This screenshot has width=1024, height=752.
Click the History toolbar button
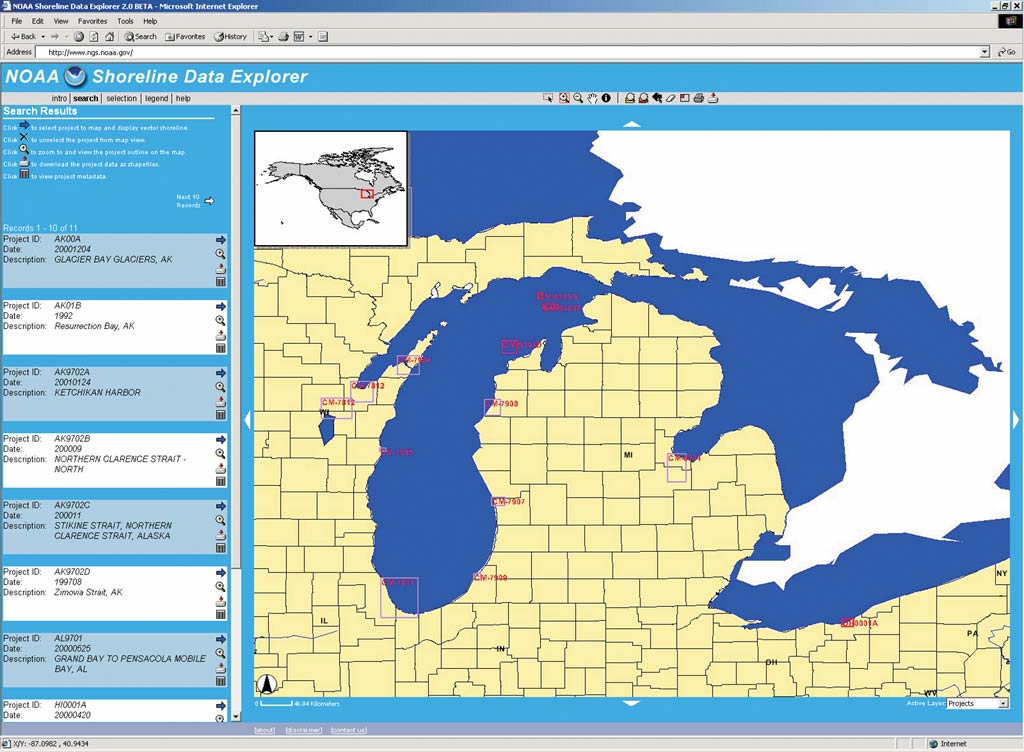click(x=231, y=37)
